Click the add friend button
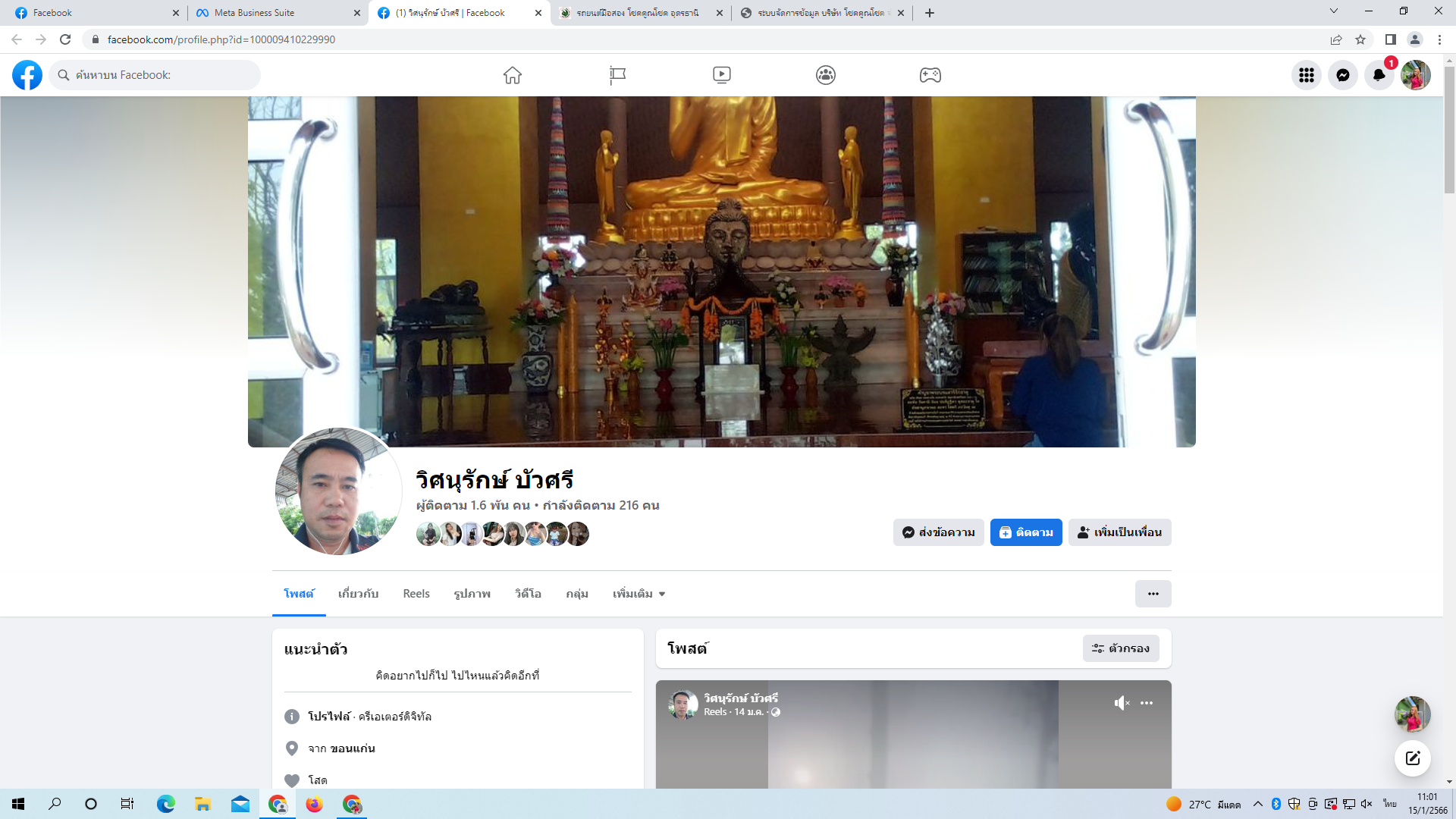1456x819 pixels. tap(1119, 532)
